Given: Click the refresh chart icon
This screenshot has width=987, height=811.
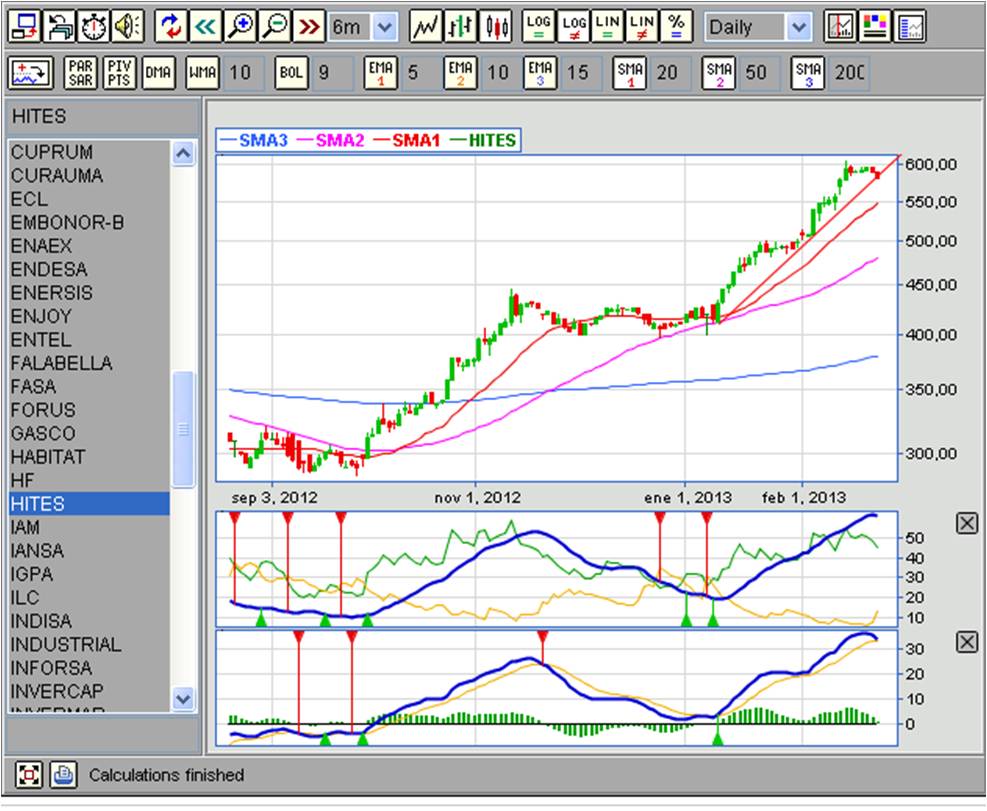Looking at the screenshot, I should pos(172,27).
